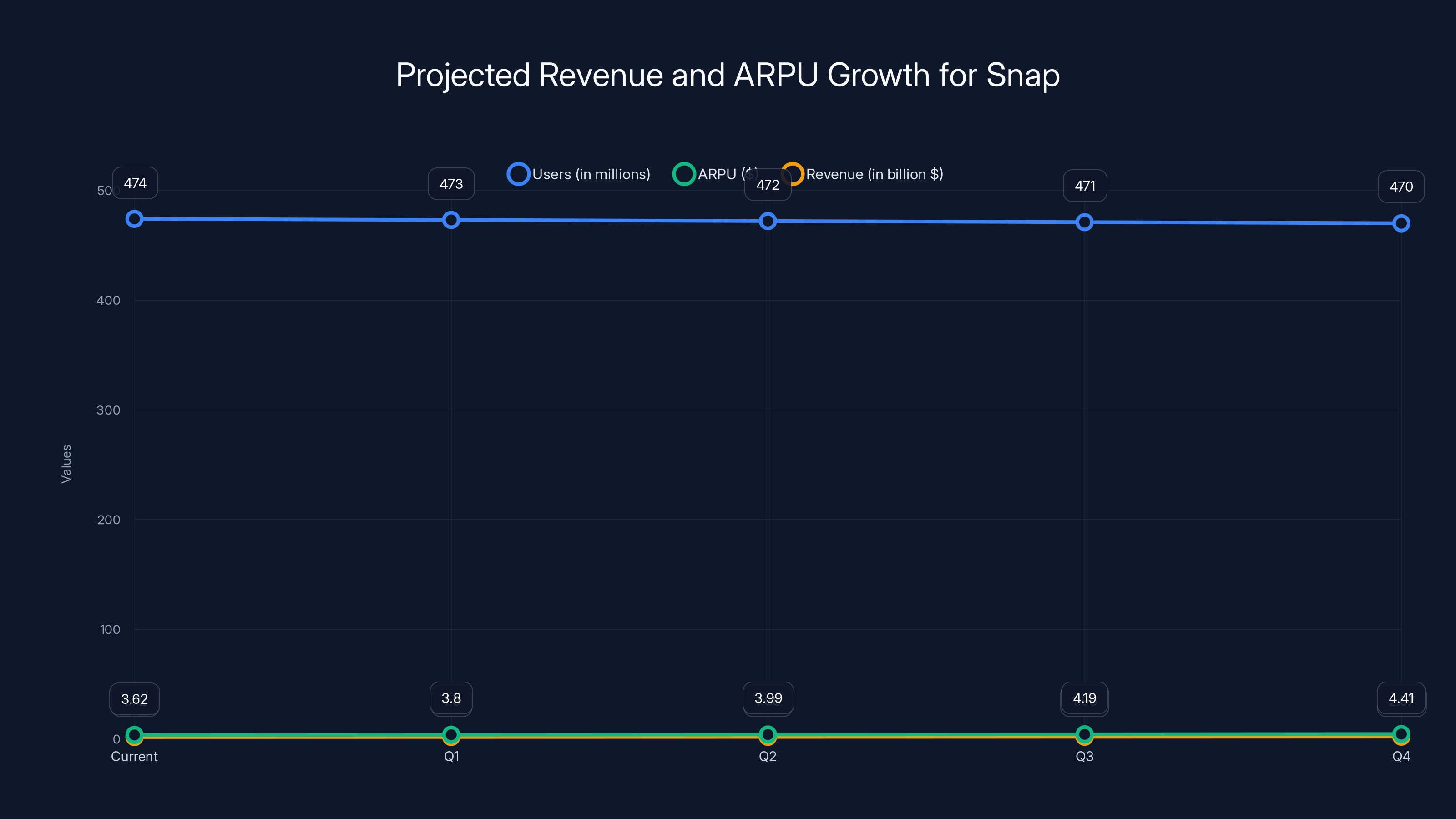Viewport: 1456px width, 819px height.
Task: Click the 4.41 data label
Action: [x=1401, y=698]
